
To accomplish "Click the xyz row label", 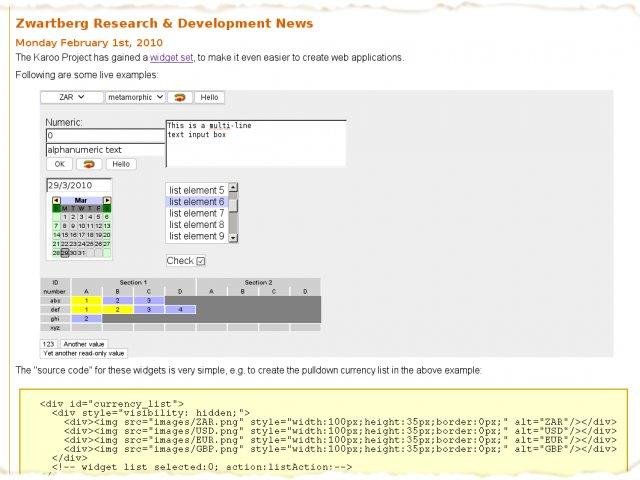I will (56, 328).
